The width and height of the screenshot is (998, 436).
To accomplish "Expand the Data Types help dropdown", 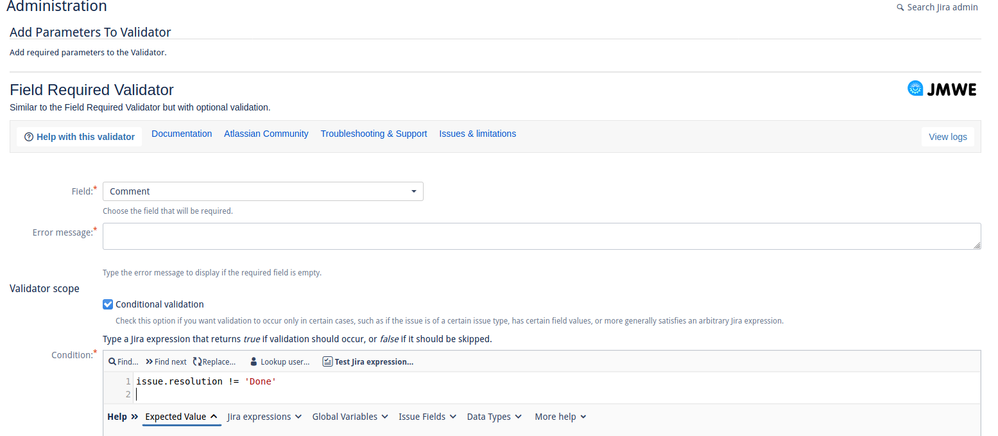I will click(495, 417).
